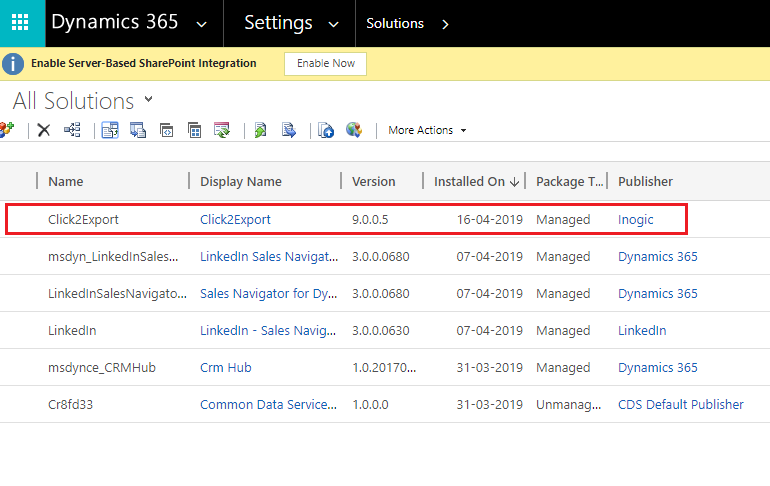Open the app launcher waffle grid
This screenshot has width=770, height=486.
tap(20, 23)
